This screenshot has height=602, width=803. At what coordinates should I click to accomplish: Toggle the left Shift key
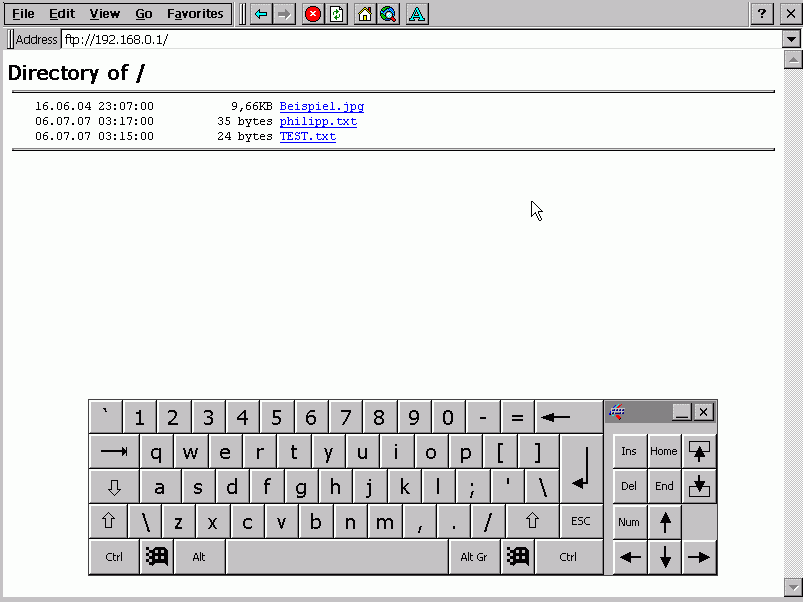click(108, 521)
